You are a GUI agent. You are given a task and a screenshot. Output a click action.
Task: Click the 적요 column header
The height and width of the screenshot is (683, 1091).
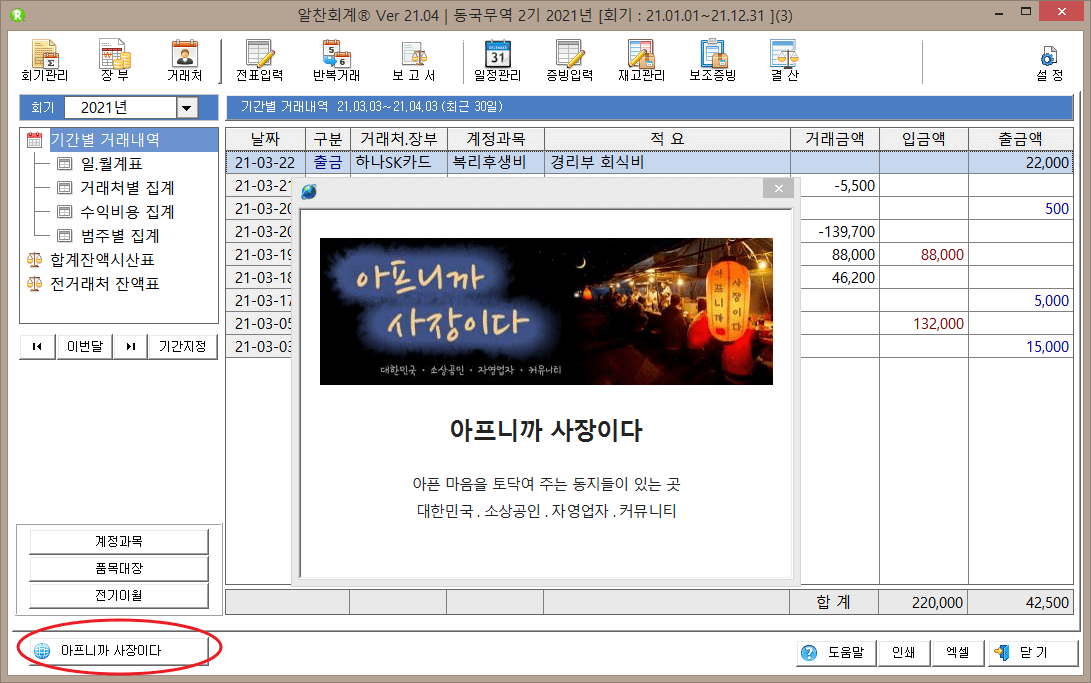pos(667,139)
